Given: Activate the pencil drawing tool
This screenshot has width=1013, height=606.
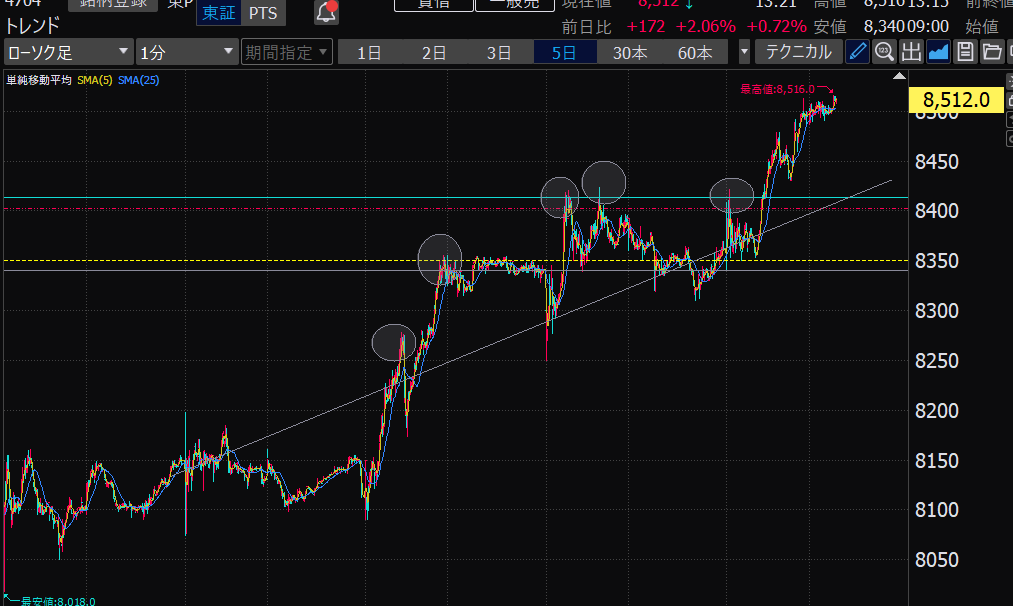Looking at the screenshot, I should pyautogui.click(x=857, y=52).
